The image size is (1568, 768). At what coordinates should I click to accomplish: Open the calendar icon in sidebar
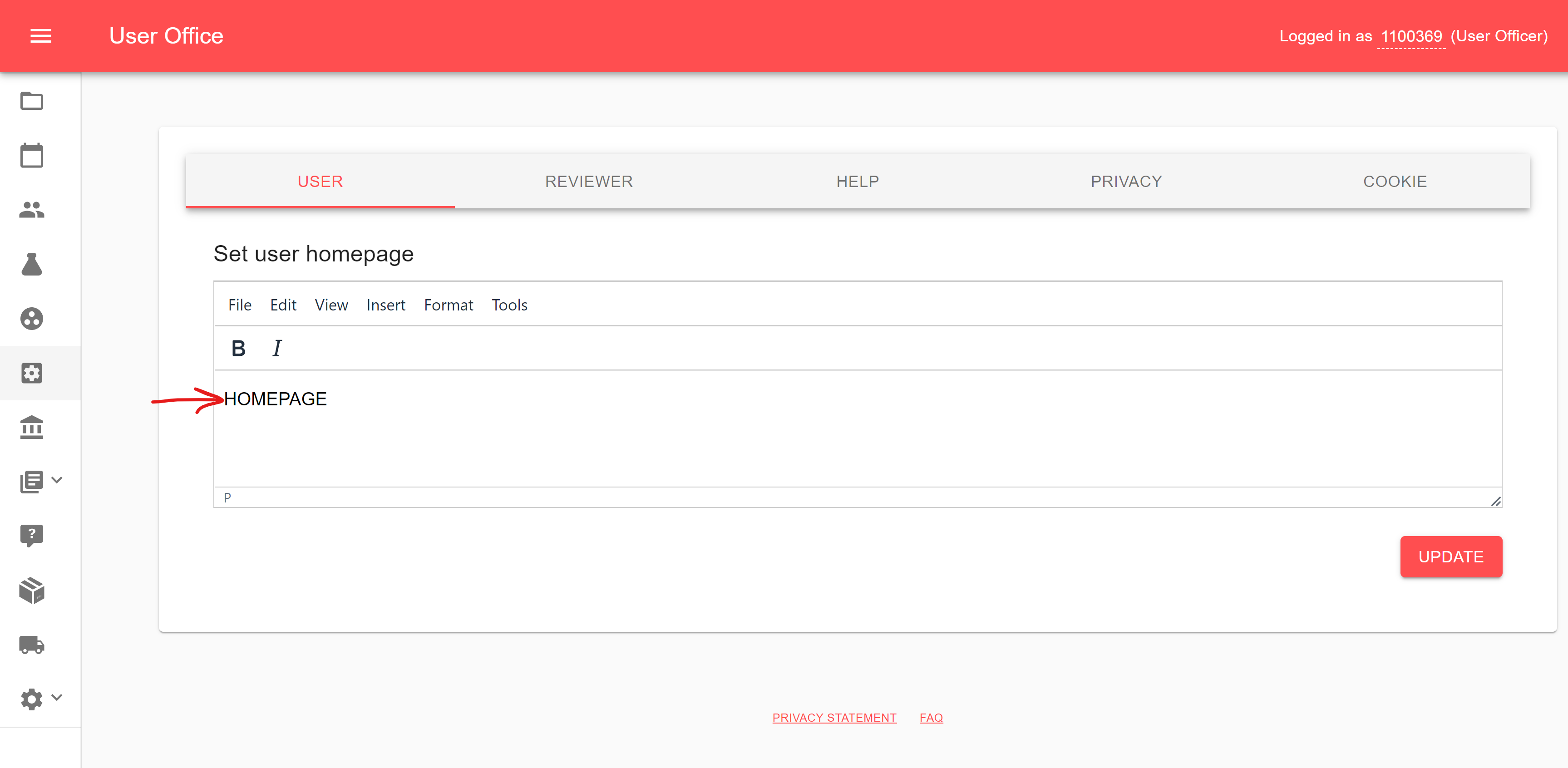[x=32, y=155]
